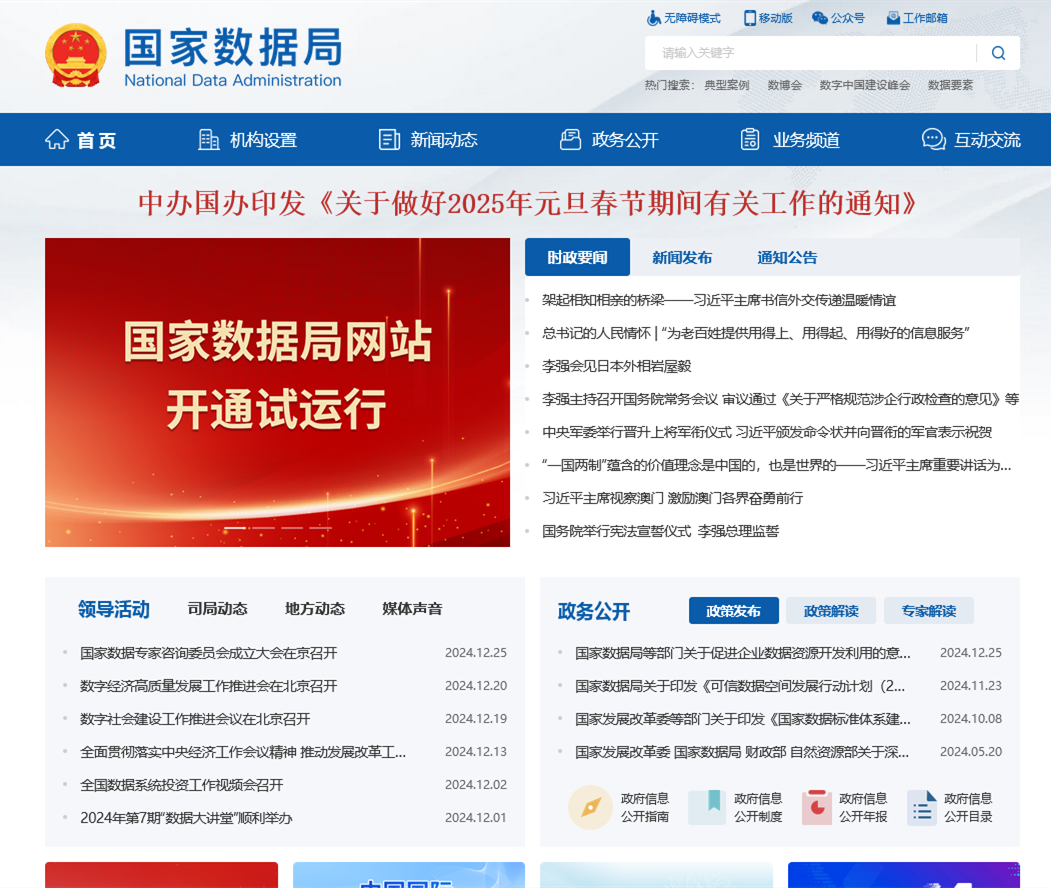Open 政府信息公开制度 bookmark icon

[x=707, y=807]
